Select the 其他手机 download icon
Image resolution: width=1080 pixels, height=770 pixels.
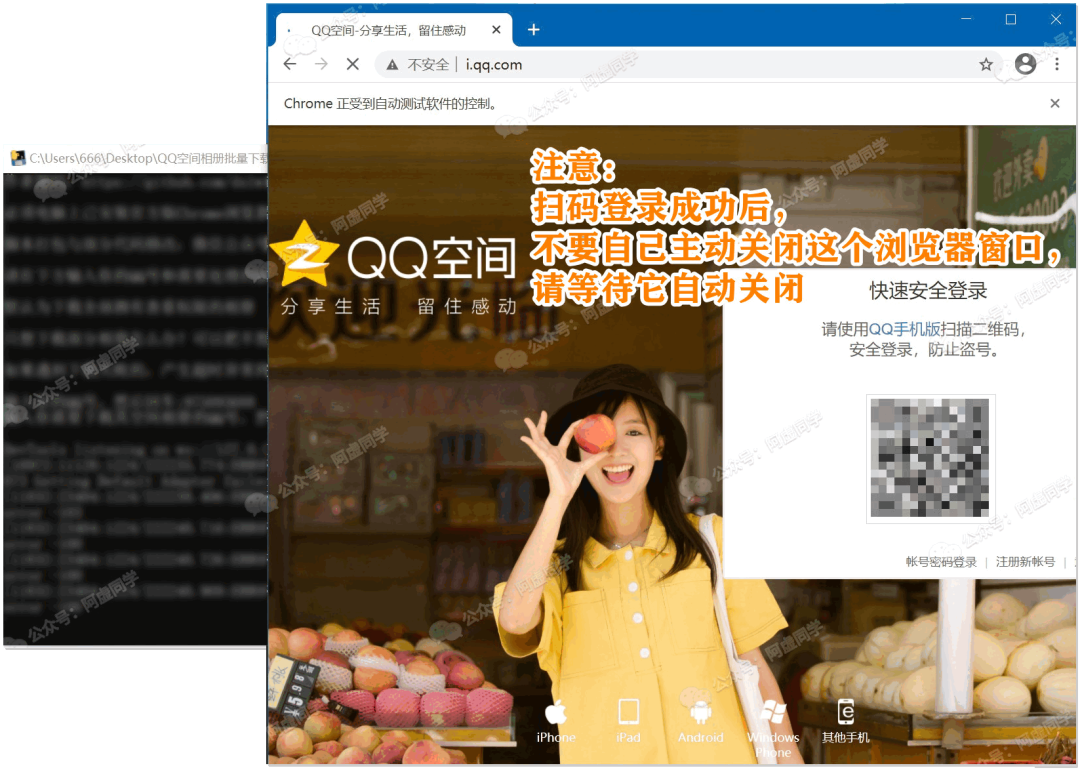(846, 711)
